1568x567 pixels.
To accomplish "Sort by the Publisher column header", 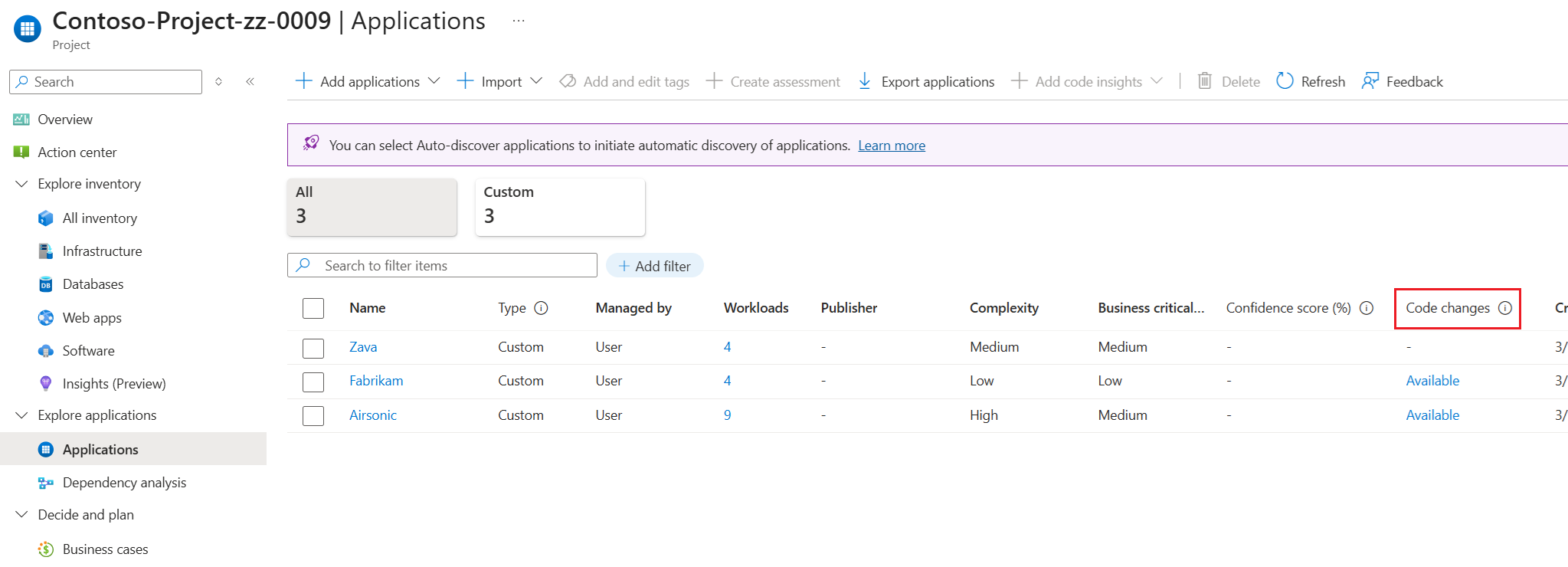I will click(849, 308).
